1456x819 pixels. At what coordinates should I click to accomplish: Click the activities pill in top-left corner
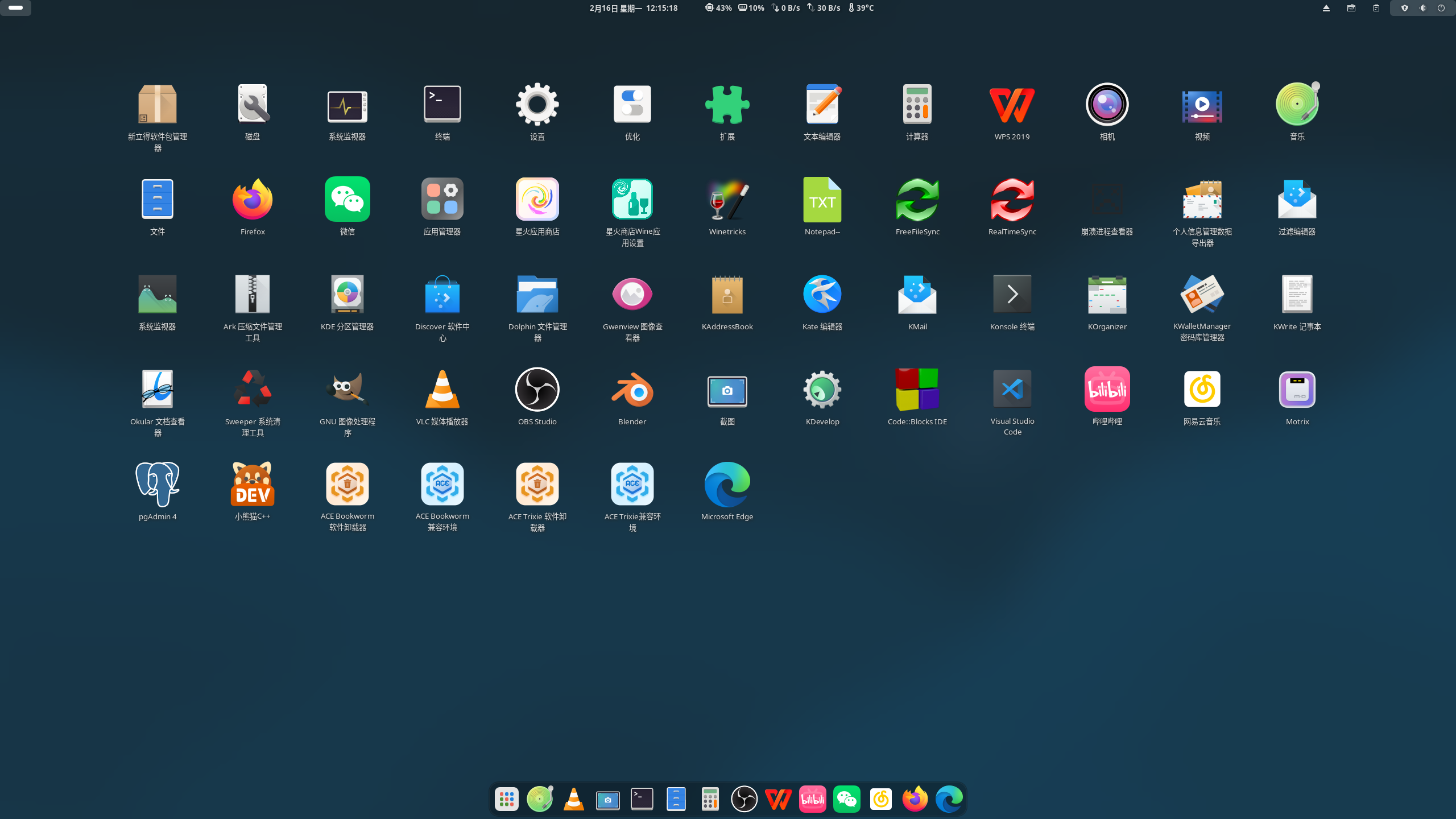(16, 8)
